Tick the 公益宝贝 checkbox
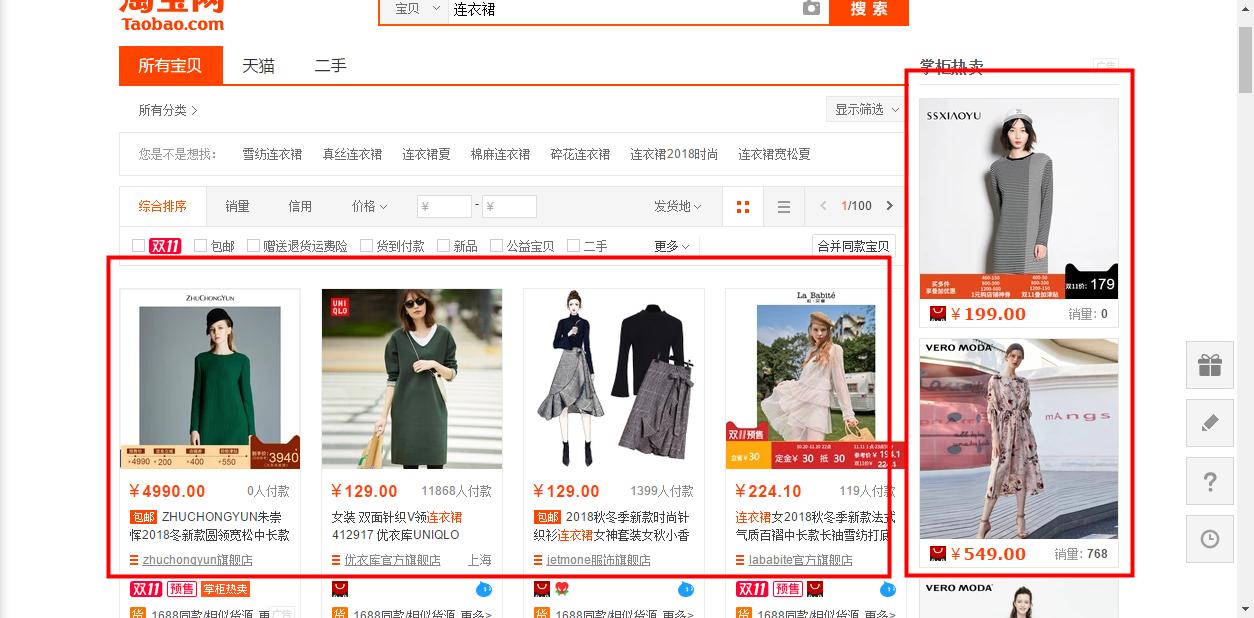Screen dimensions: 1254x618 (x=496, y=245)
